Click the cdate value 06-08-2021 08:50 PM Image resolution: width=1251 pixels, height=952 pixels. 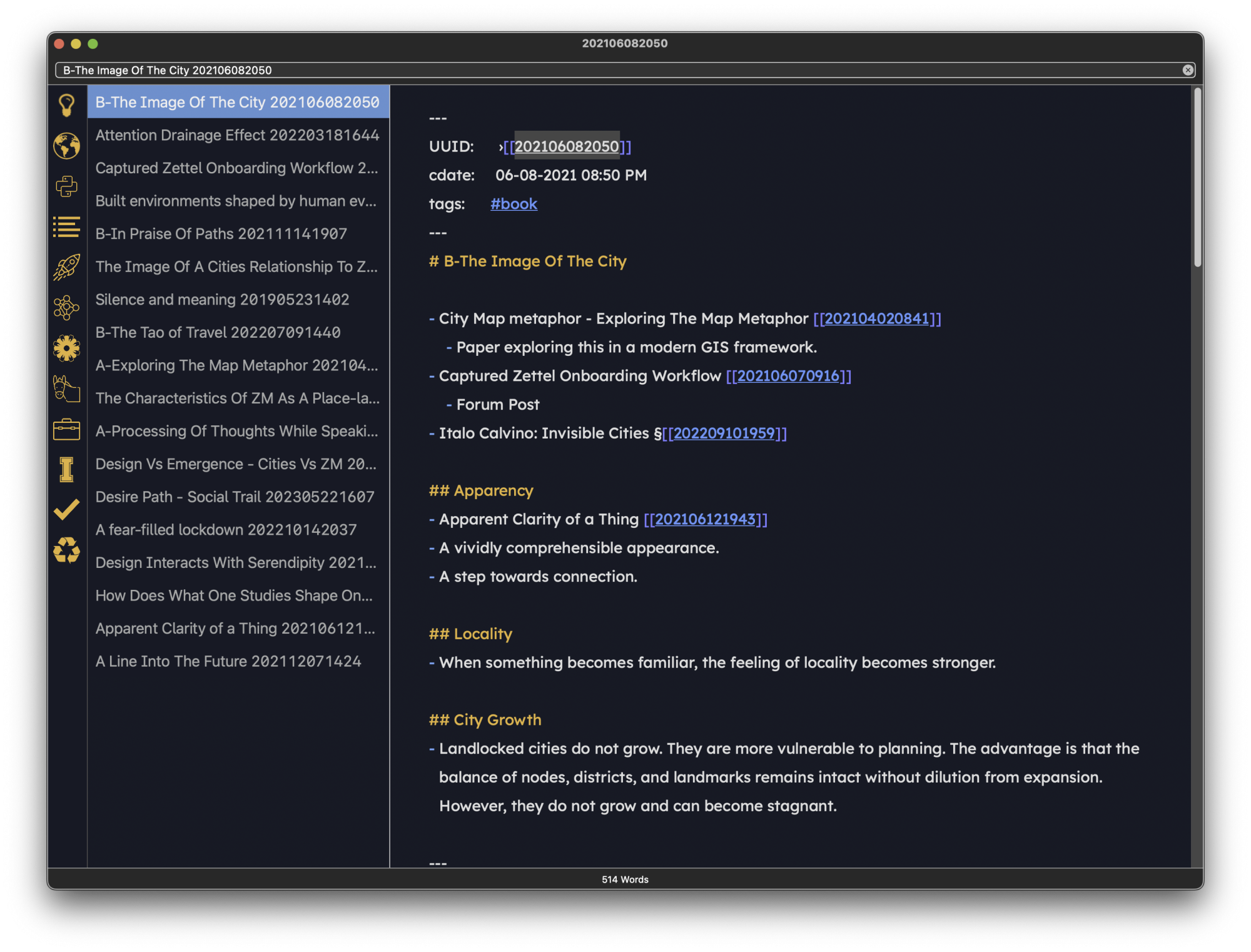(571, 175)
